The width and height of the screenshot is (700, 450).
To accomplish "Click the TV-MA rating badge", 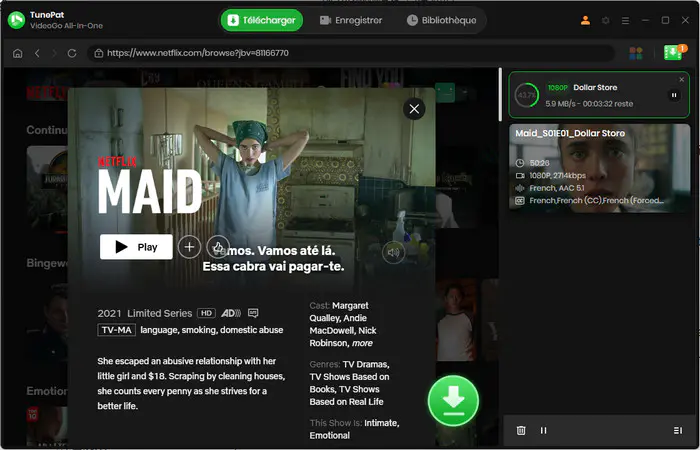I will [117, 330].
